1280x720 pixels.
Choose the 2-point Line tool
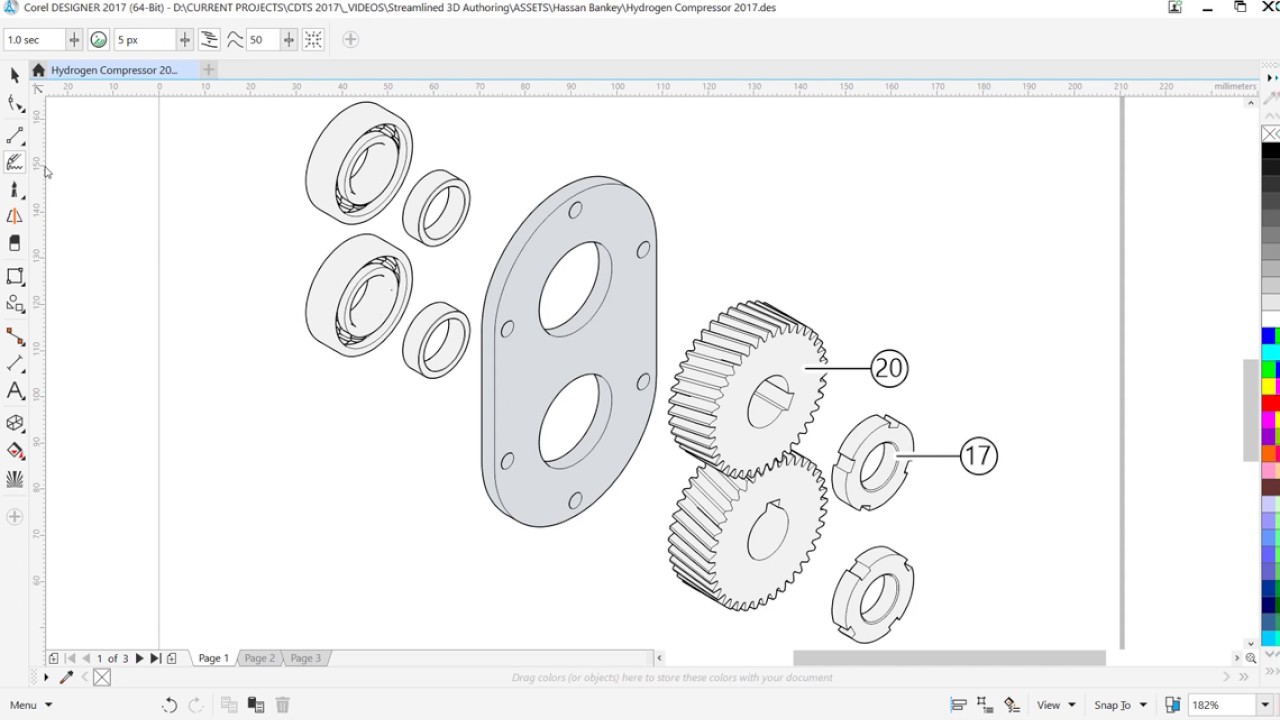[15, 134]
